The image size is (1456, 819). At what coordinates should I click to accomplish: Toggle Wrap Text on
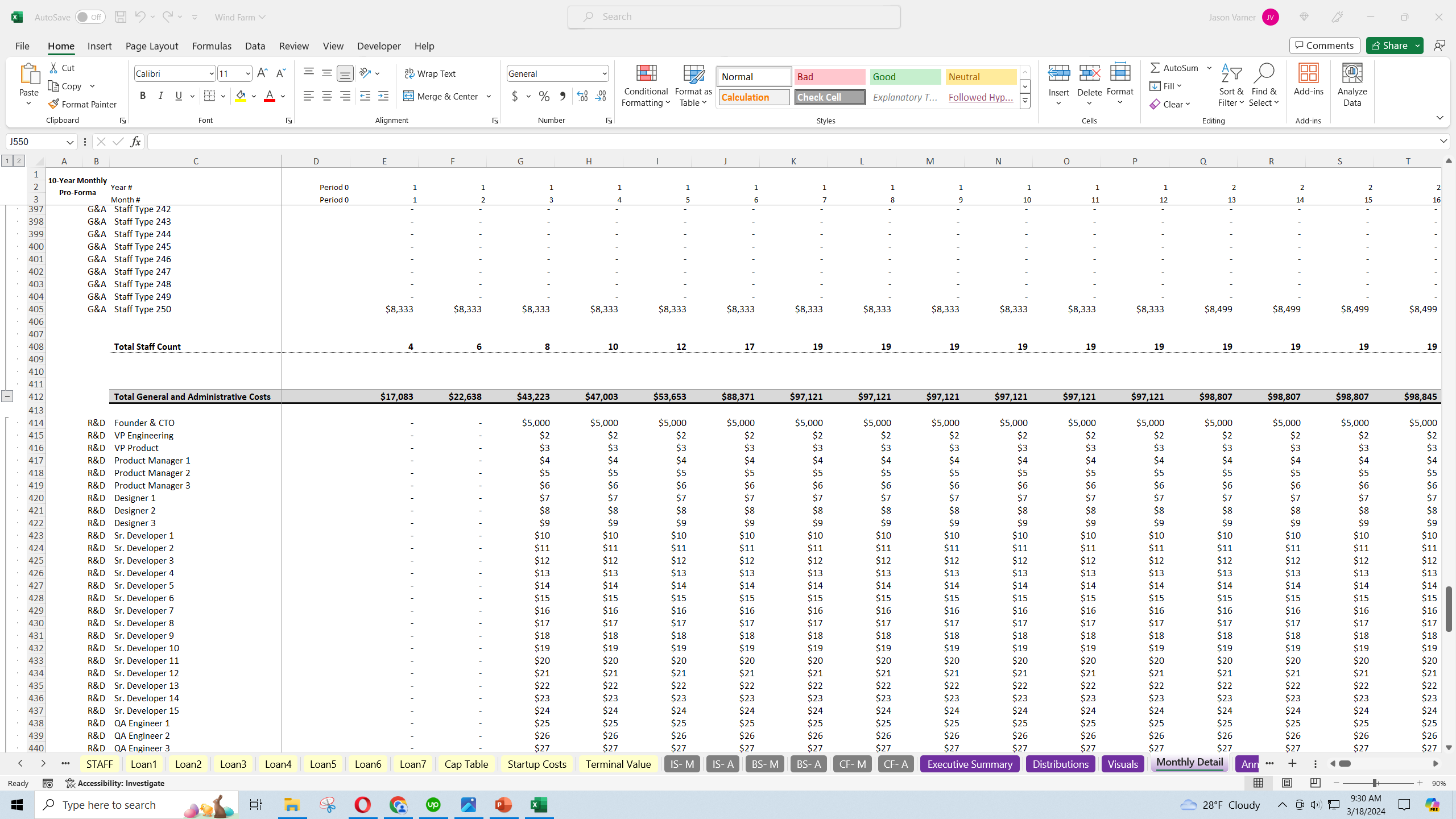pyautogui.click(x=430, y=73)
